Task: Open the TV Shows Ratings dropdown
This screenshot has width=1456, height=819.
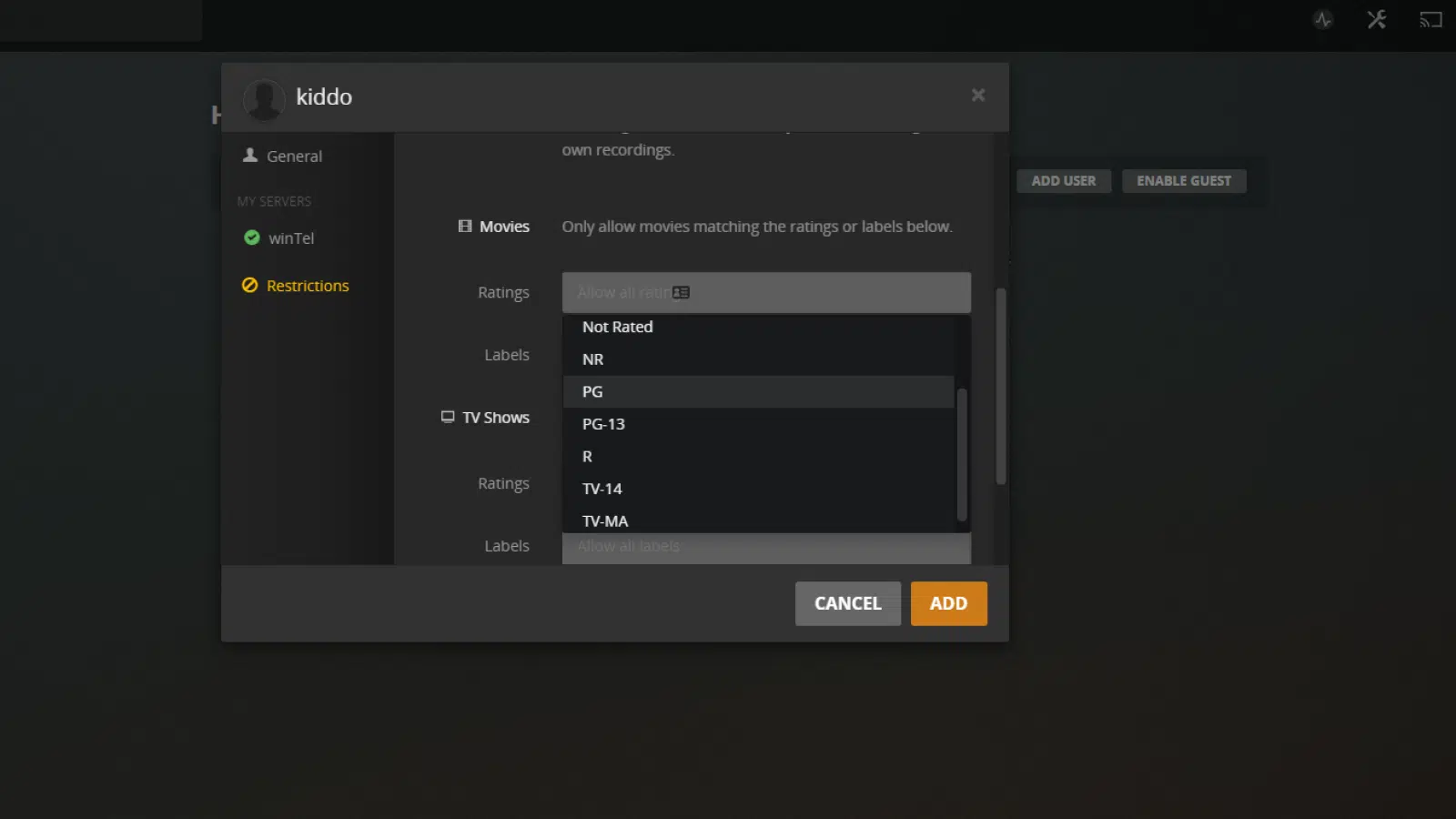Action: tap(767, 483)
